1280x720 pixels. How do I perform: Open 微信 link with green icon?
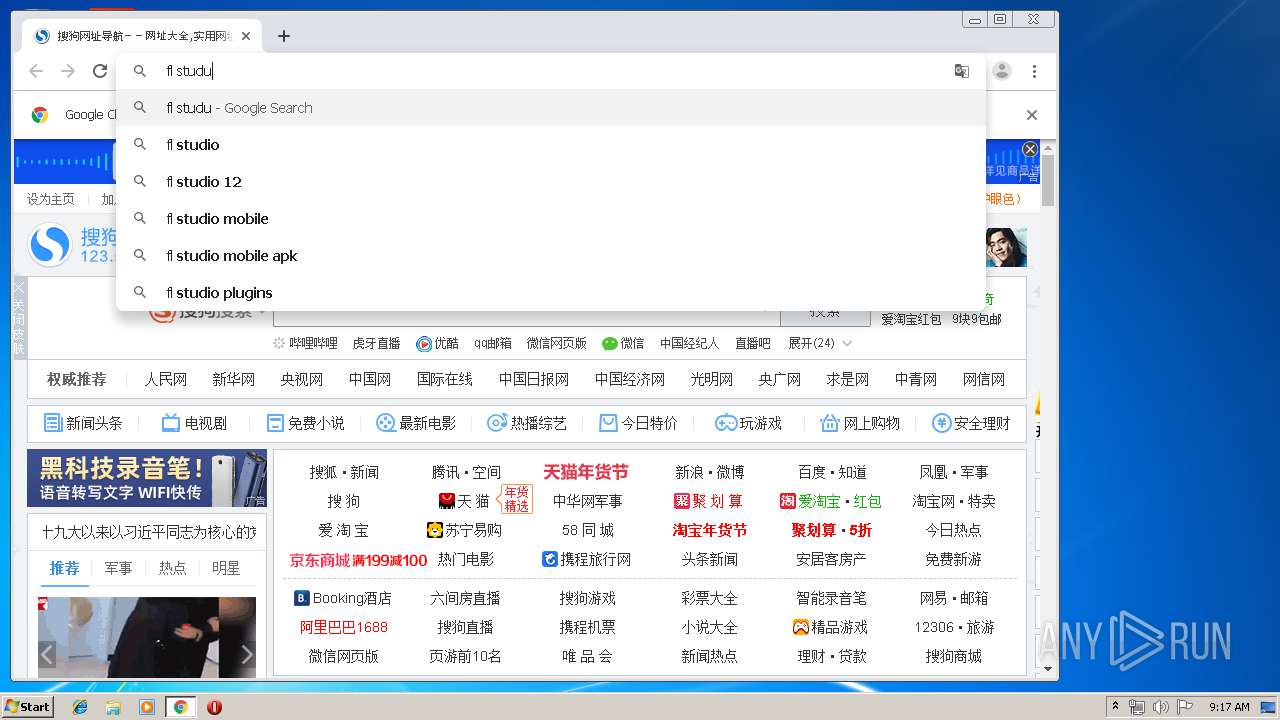pyautogui.click(x=623, y=343)
